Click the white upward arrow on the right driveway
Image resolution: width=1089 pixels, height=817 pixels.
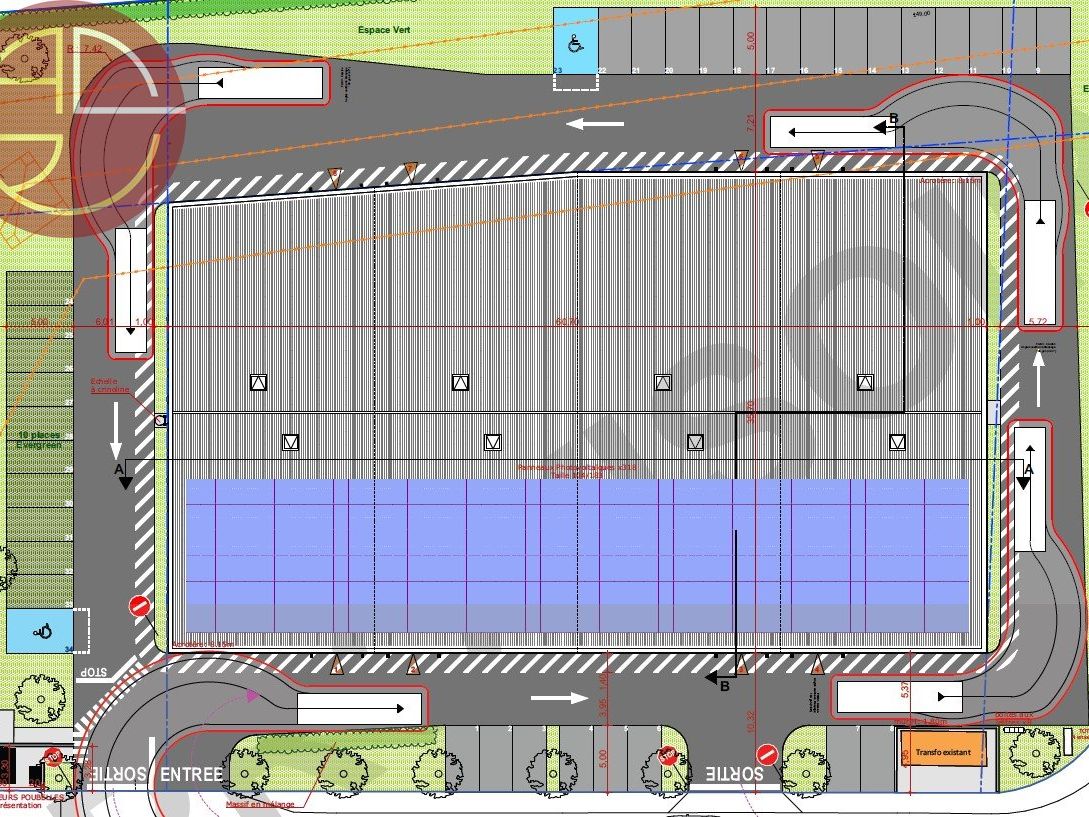(x=1039, y=379)
